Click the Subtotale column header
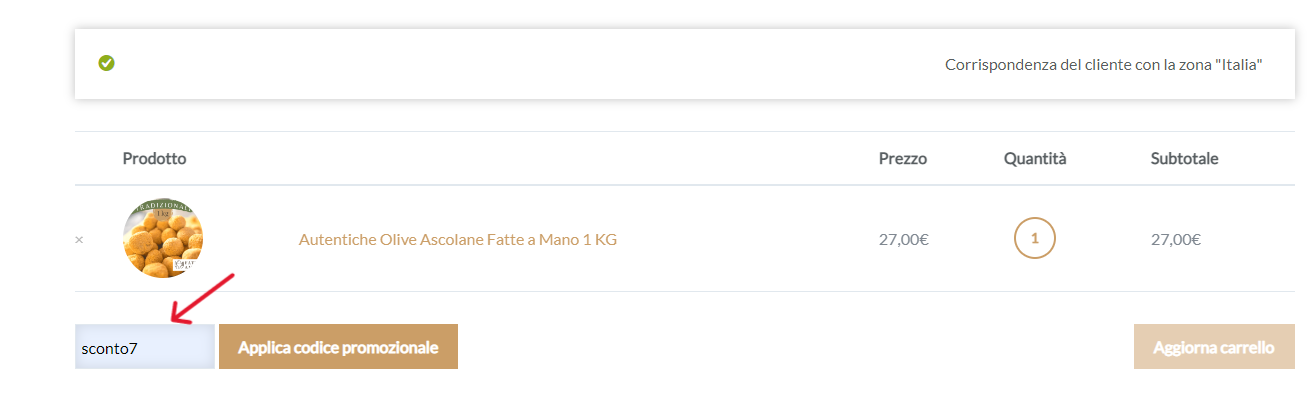The image size is (1312, 398). tap(1184, 158)
